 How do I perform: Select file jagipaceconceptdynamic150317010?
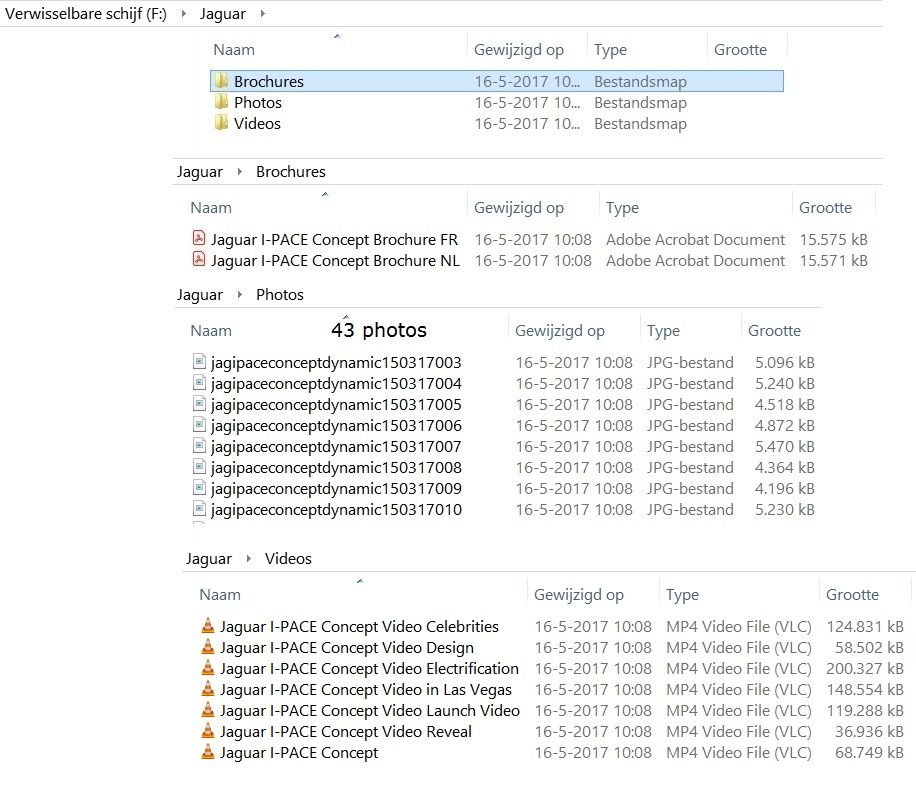pyautogui.click(x=336, y=510)
